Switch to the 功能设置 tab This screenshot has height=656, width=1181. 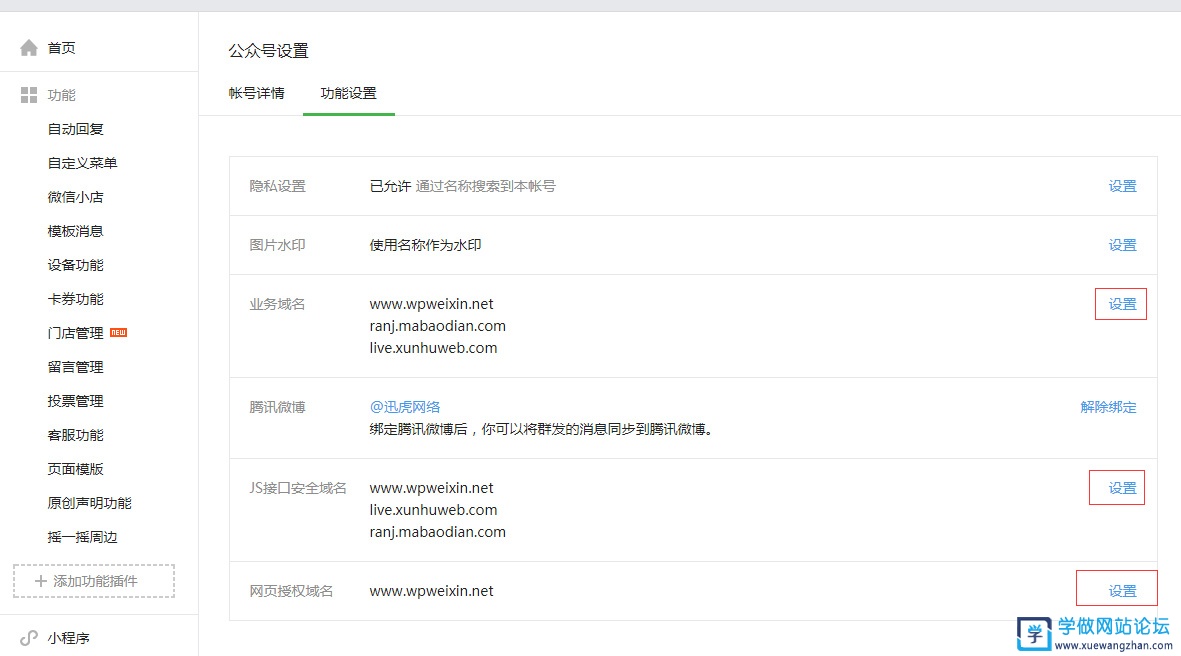(347, 92)
